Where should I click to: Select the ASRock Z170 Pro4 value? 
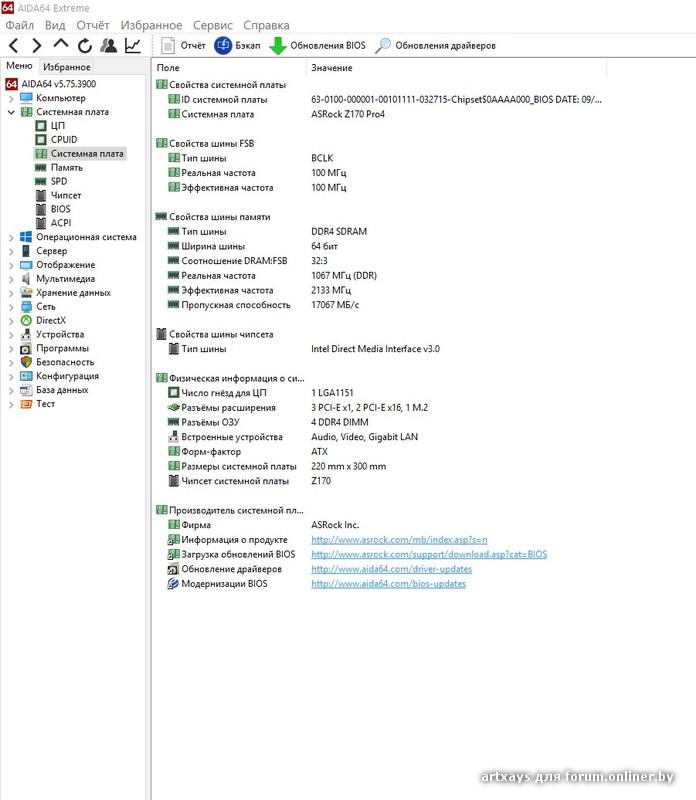pyautogui.click(x=347, y=114)
